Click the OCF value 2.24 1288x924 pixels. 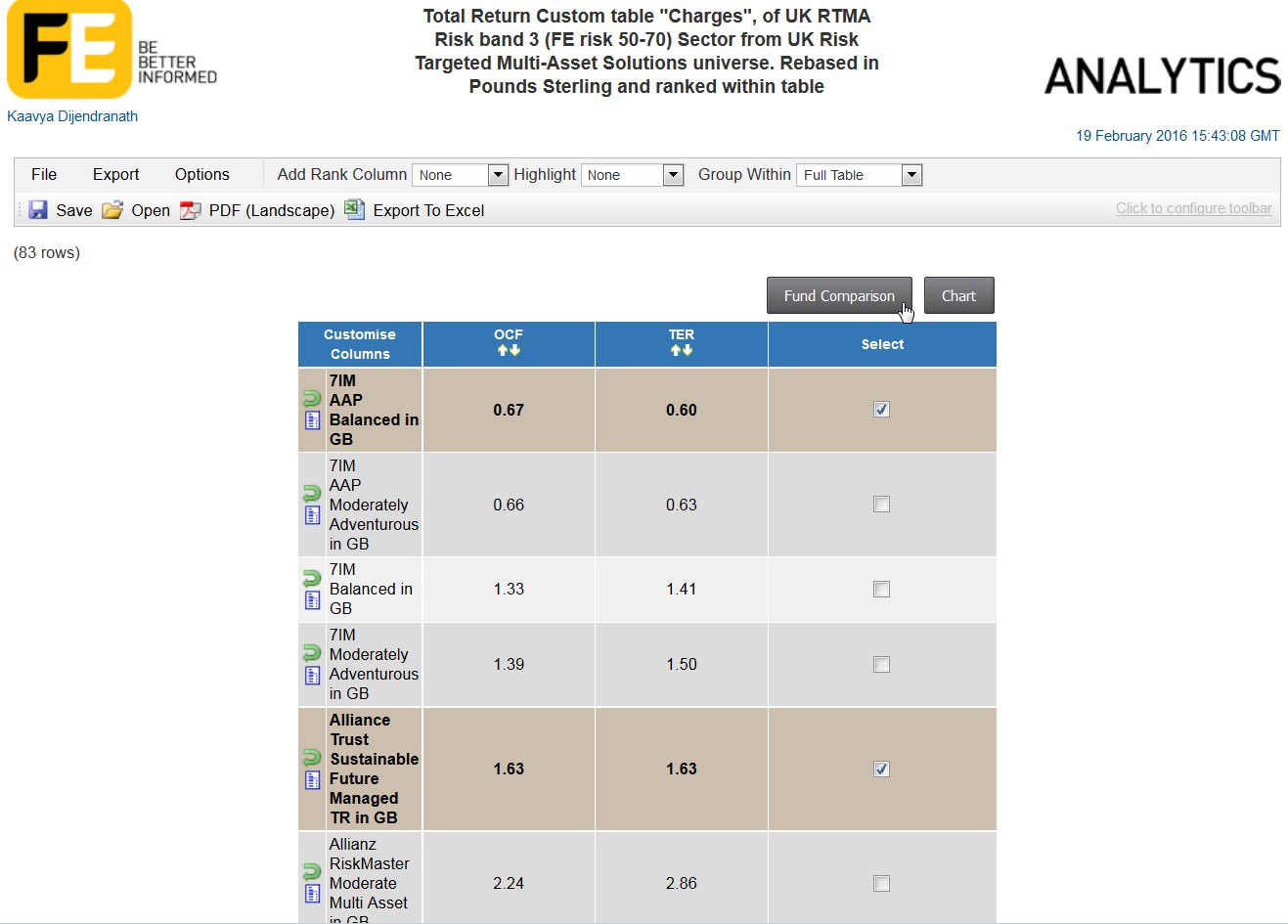(509, 883)
